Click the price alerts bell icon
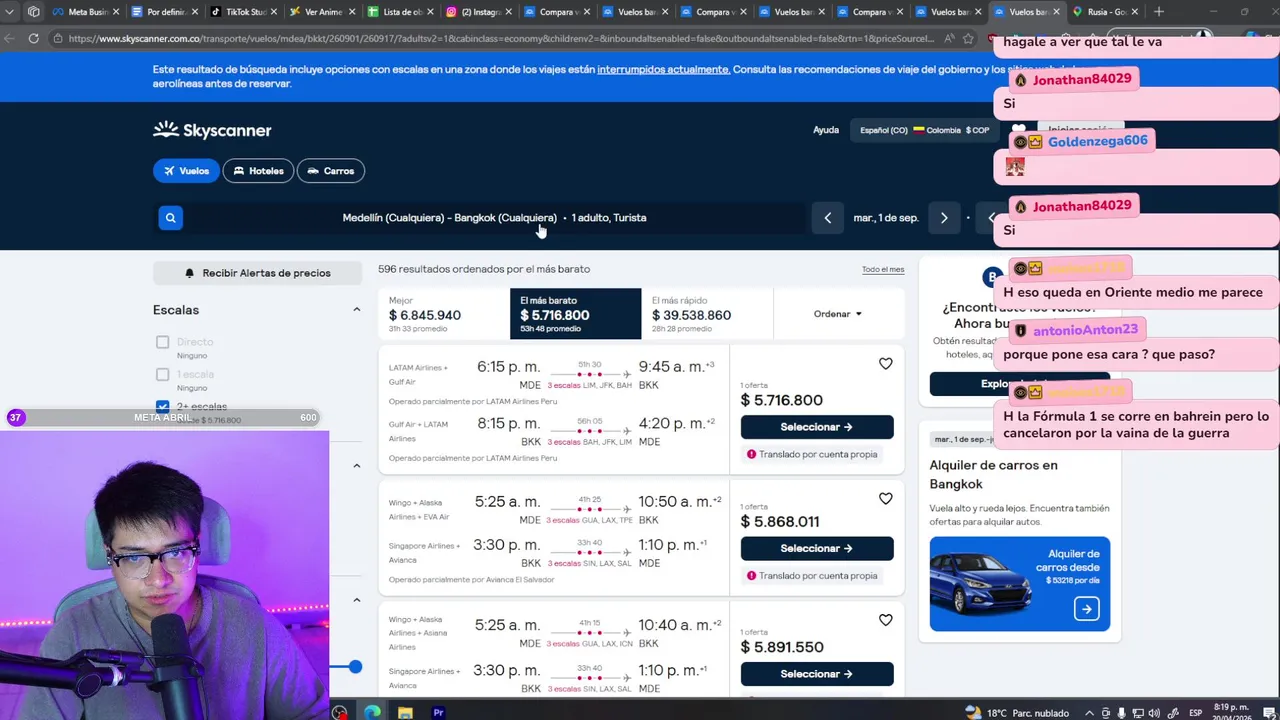 pyautogui.click(x=189, y=273)
